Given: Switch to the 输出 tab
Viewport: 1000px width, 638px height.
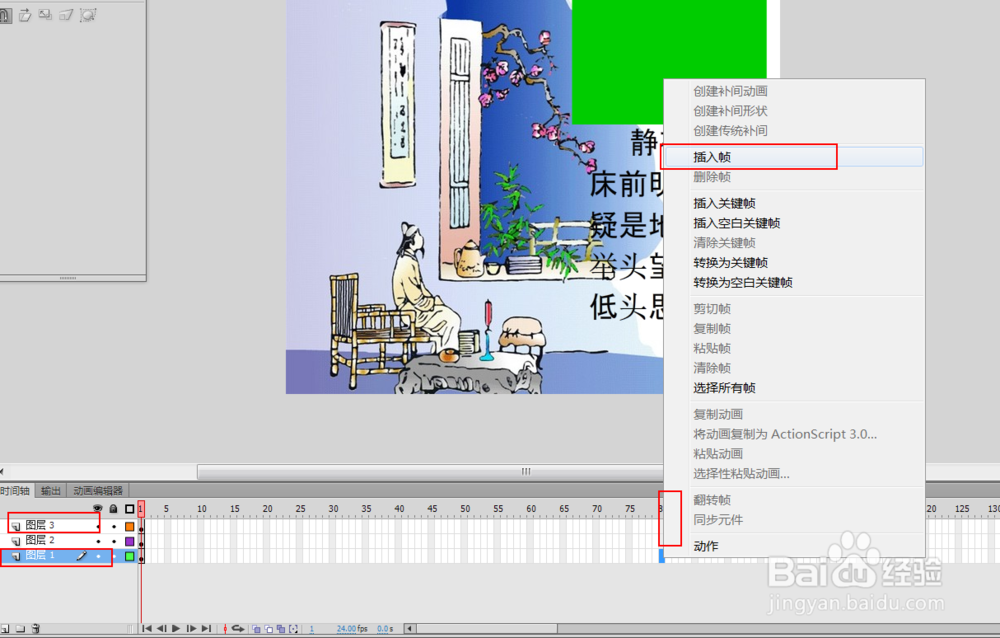Looking at the screenshot, I should [x=50, y=491].
